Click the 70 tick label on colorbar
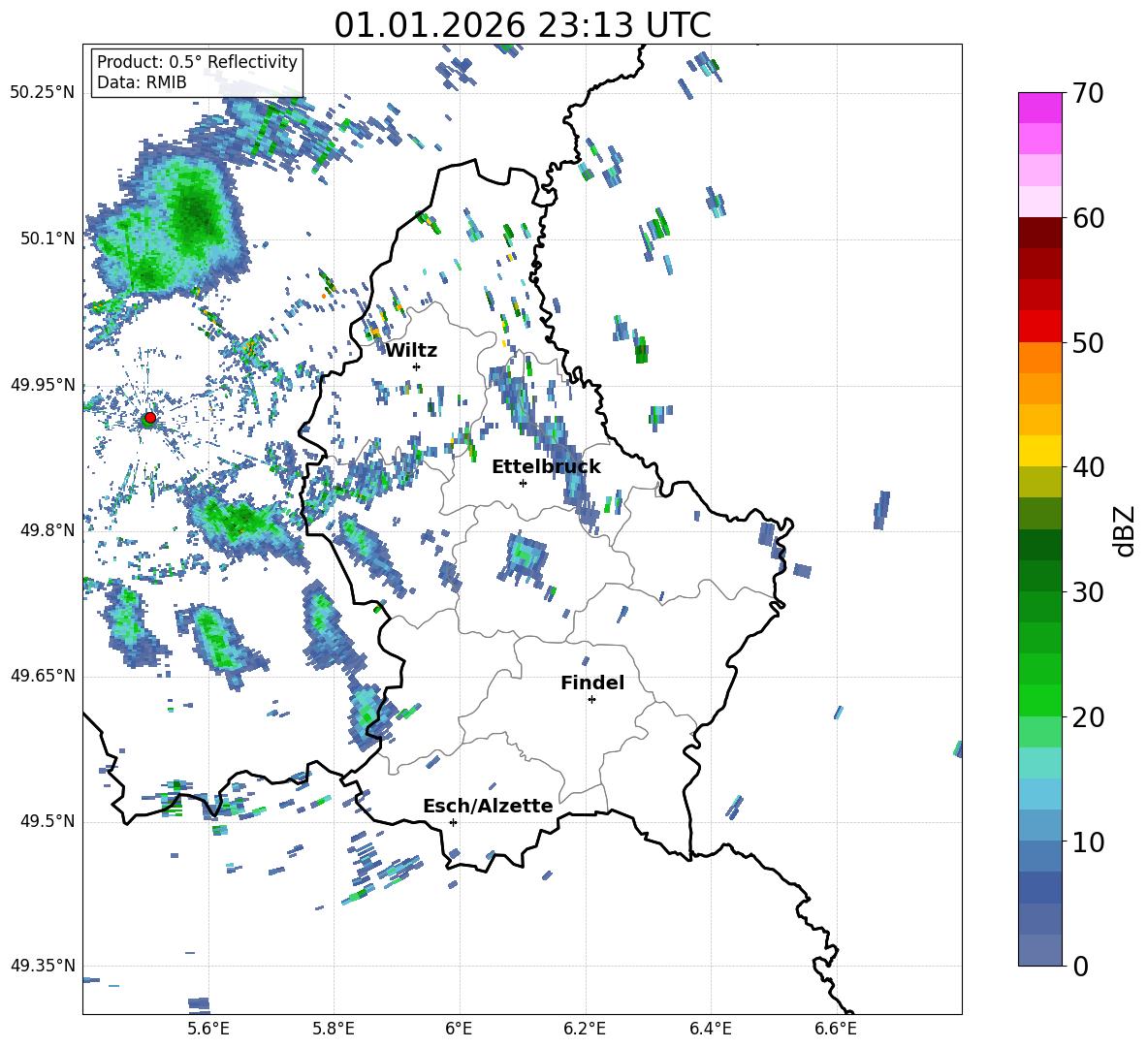 pos(1088,94)
